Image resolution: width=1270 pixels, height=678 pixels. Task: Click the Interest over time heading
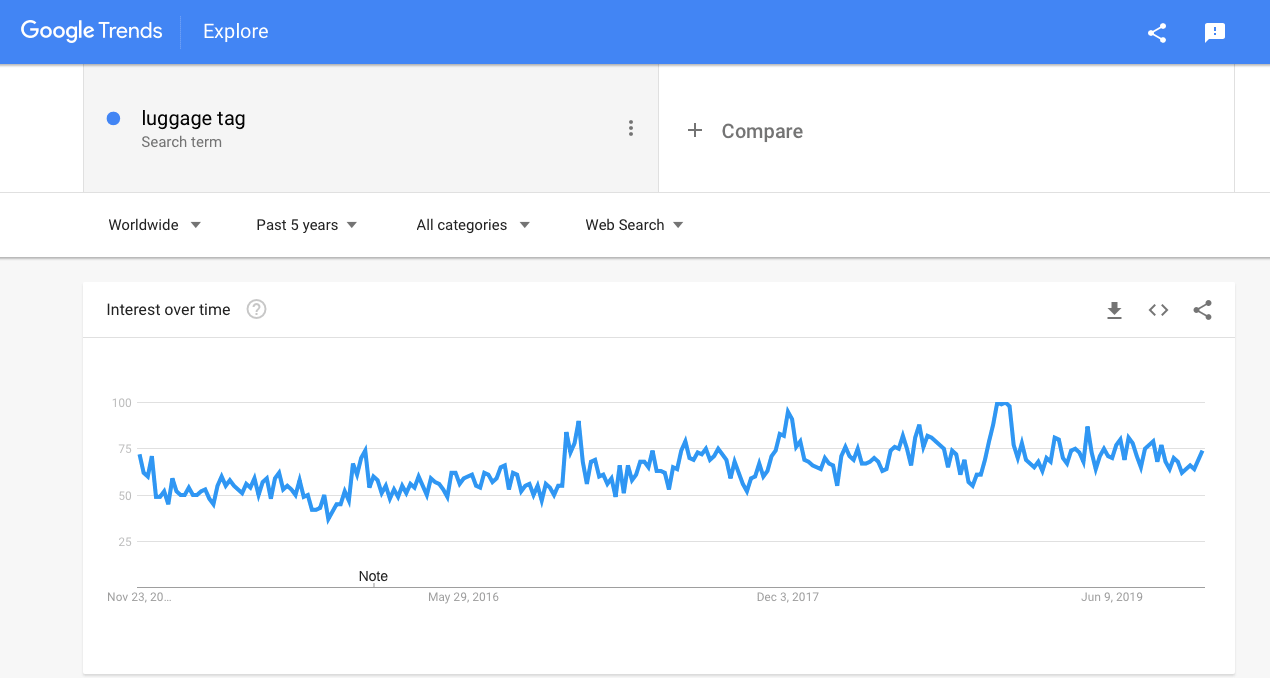pos(168,310)
